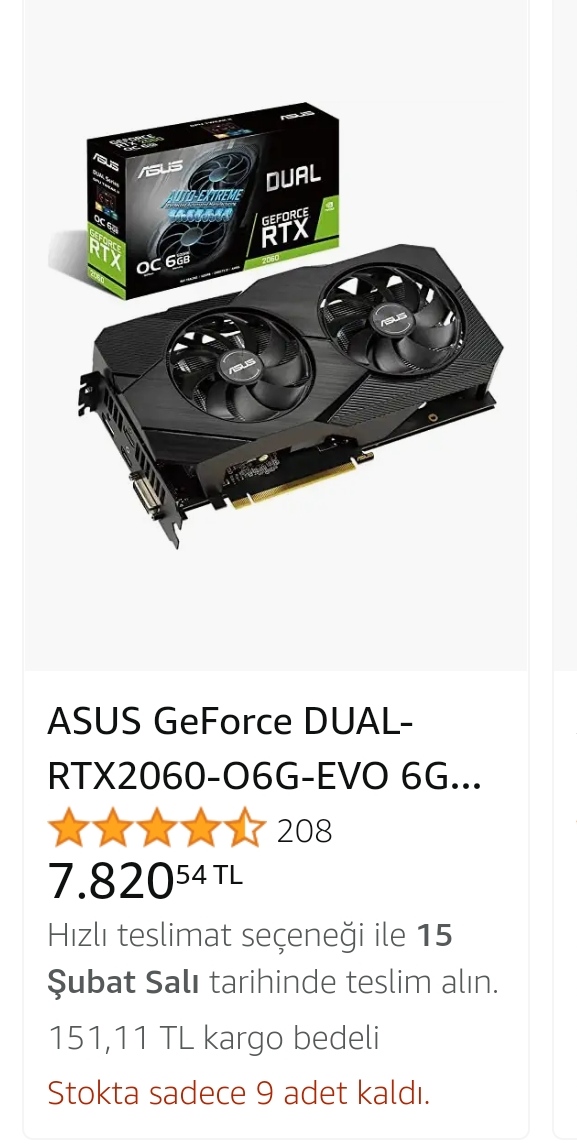This screenshot has width=577, height=1147.
Task: Tap the Stokta sadece 9 adet kaldı notice
Action: tap(238, 1093)
